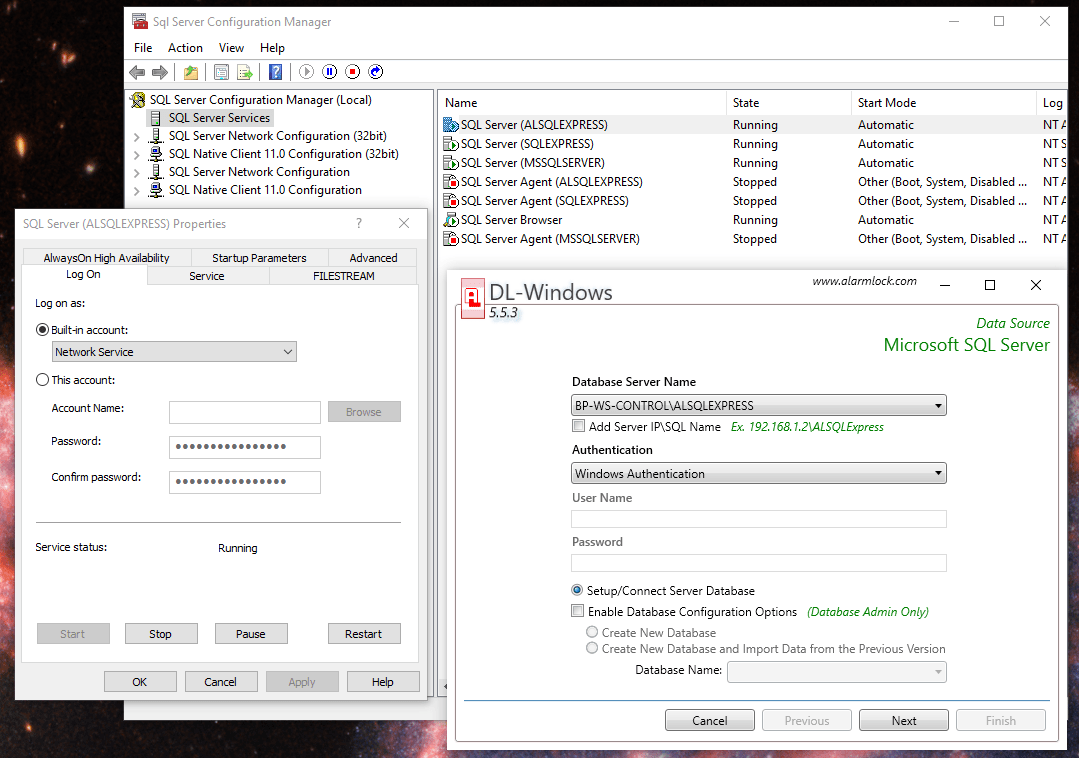The height and width of the screenshot is (758, 1079).
Task: Switch to the FILESTREAM tab
Action: tap(343, 276)
